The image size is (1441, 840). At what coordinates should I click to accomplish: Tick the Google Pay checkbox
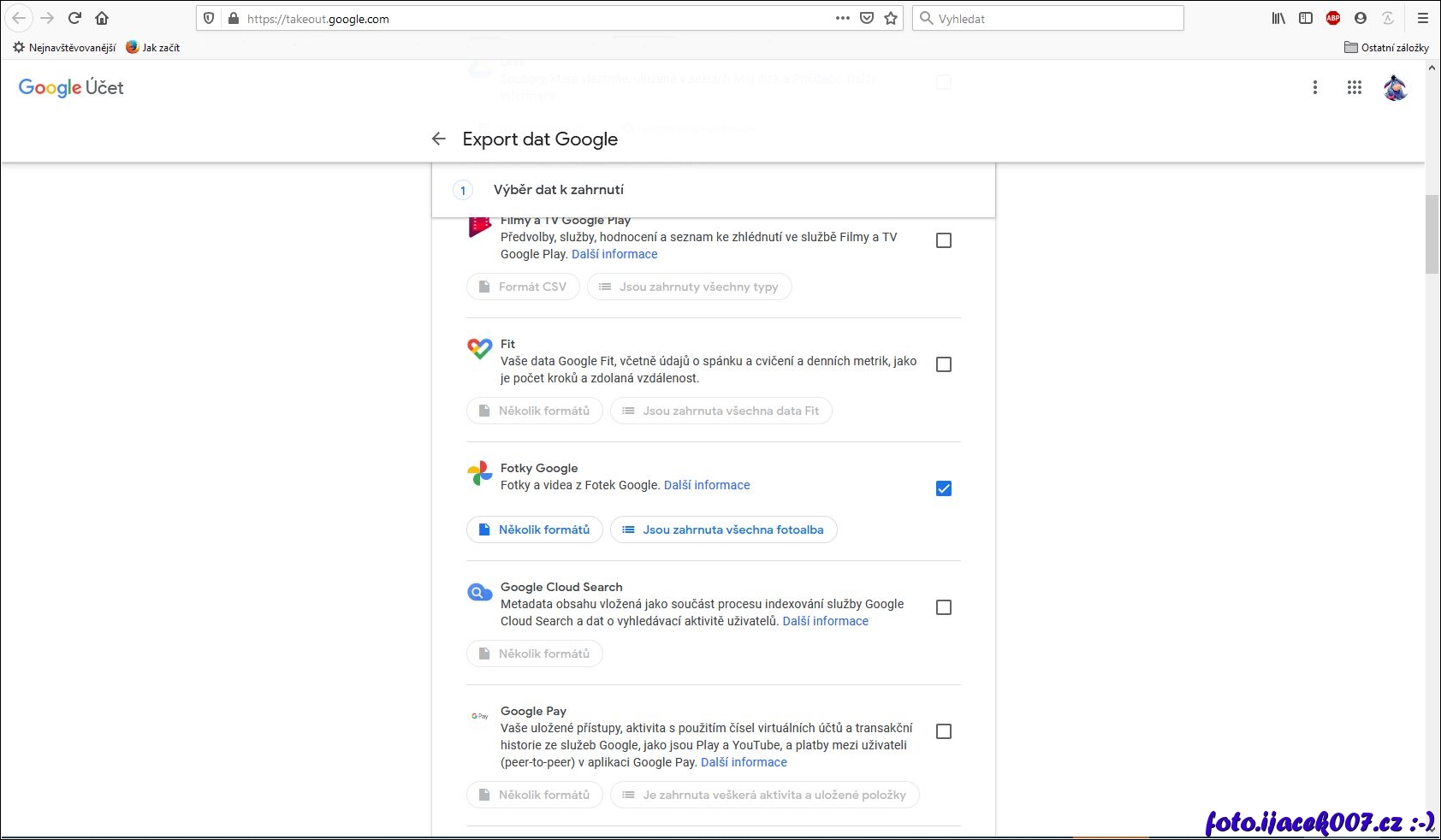coord(944,731)
